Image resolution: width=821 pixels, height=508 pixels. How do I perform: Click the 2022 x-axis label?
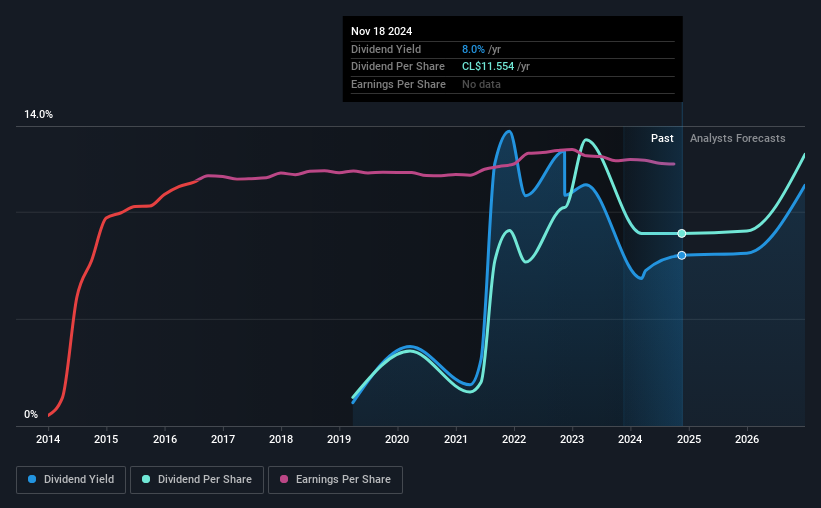pos(514,439)
